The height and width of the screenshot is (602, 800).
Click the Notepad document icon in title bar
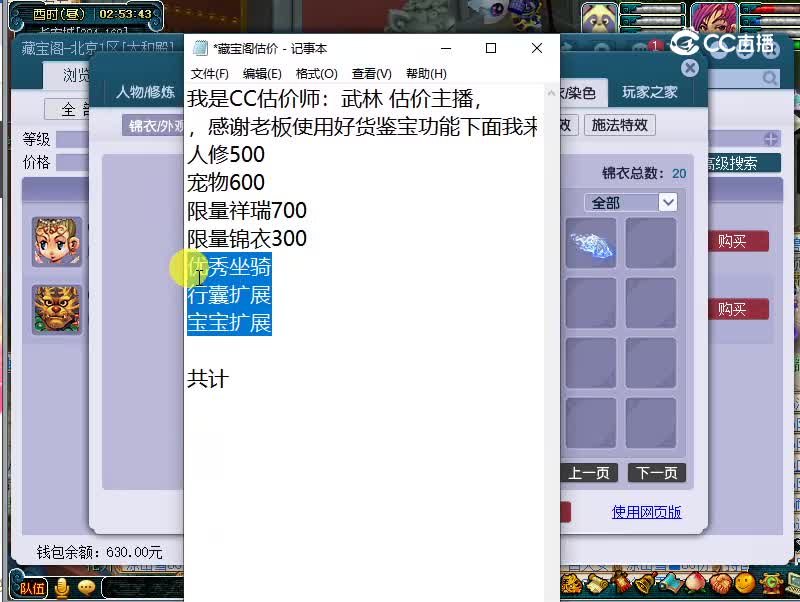click(x=201, y=48)
